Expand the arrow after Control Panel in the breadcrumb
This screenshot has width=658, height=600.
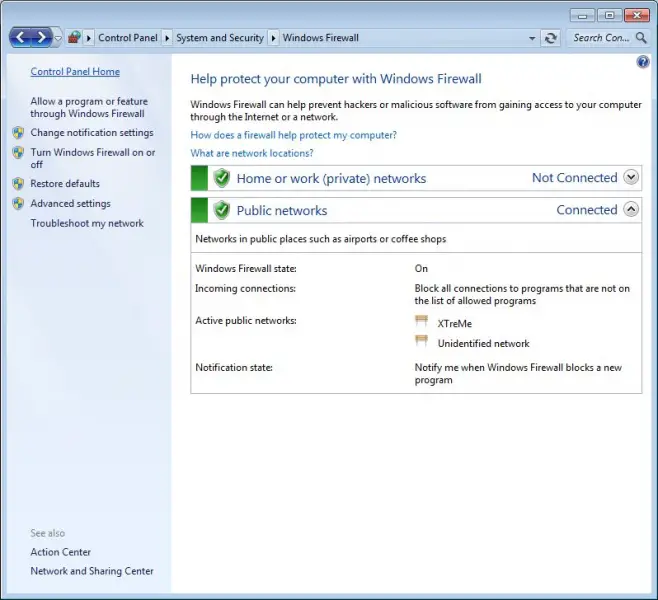pyautogui.click(x=167, y=38)
